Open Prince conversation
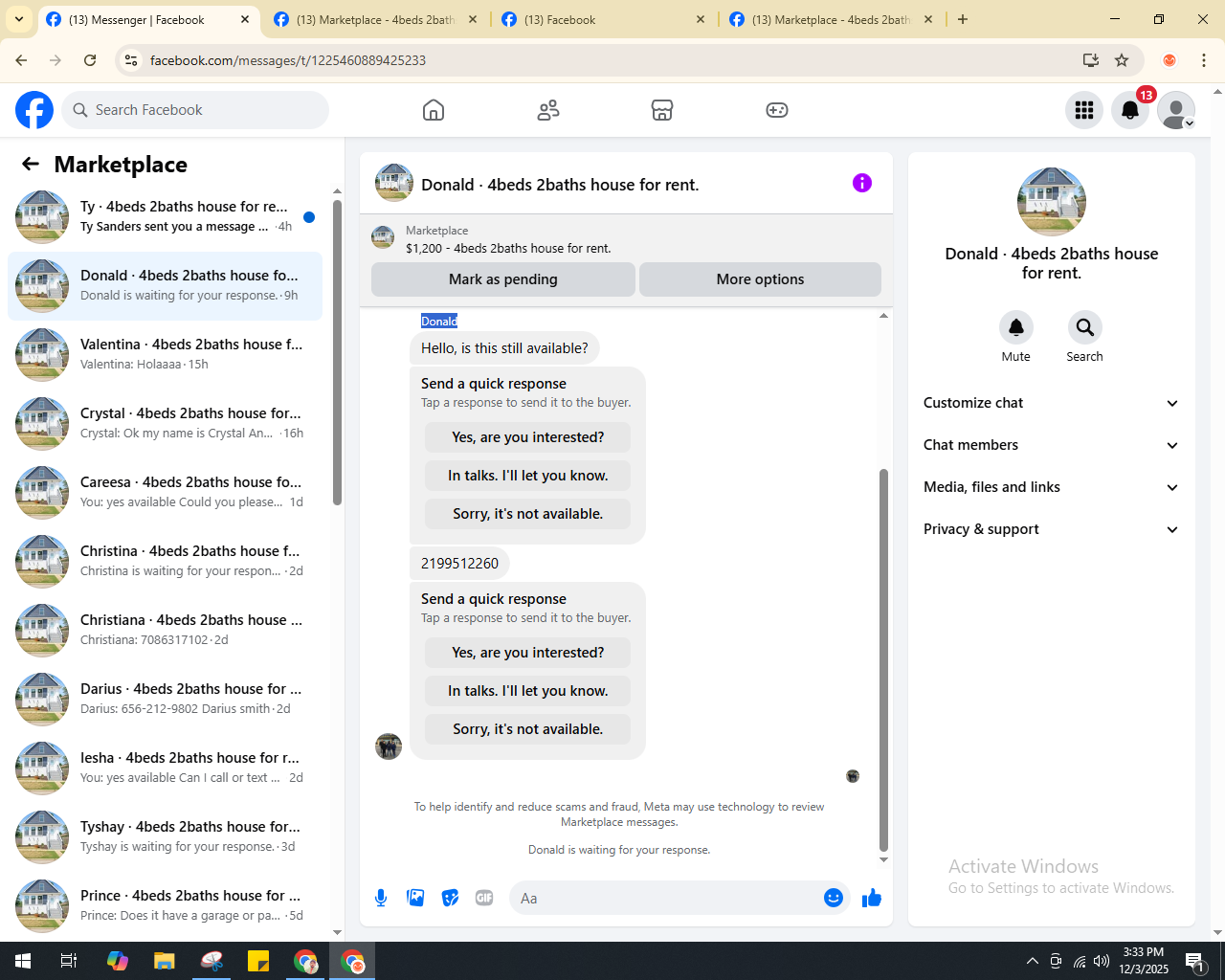Viewport: 1225px width, 980px height. [165, 905]
